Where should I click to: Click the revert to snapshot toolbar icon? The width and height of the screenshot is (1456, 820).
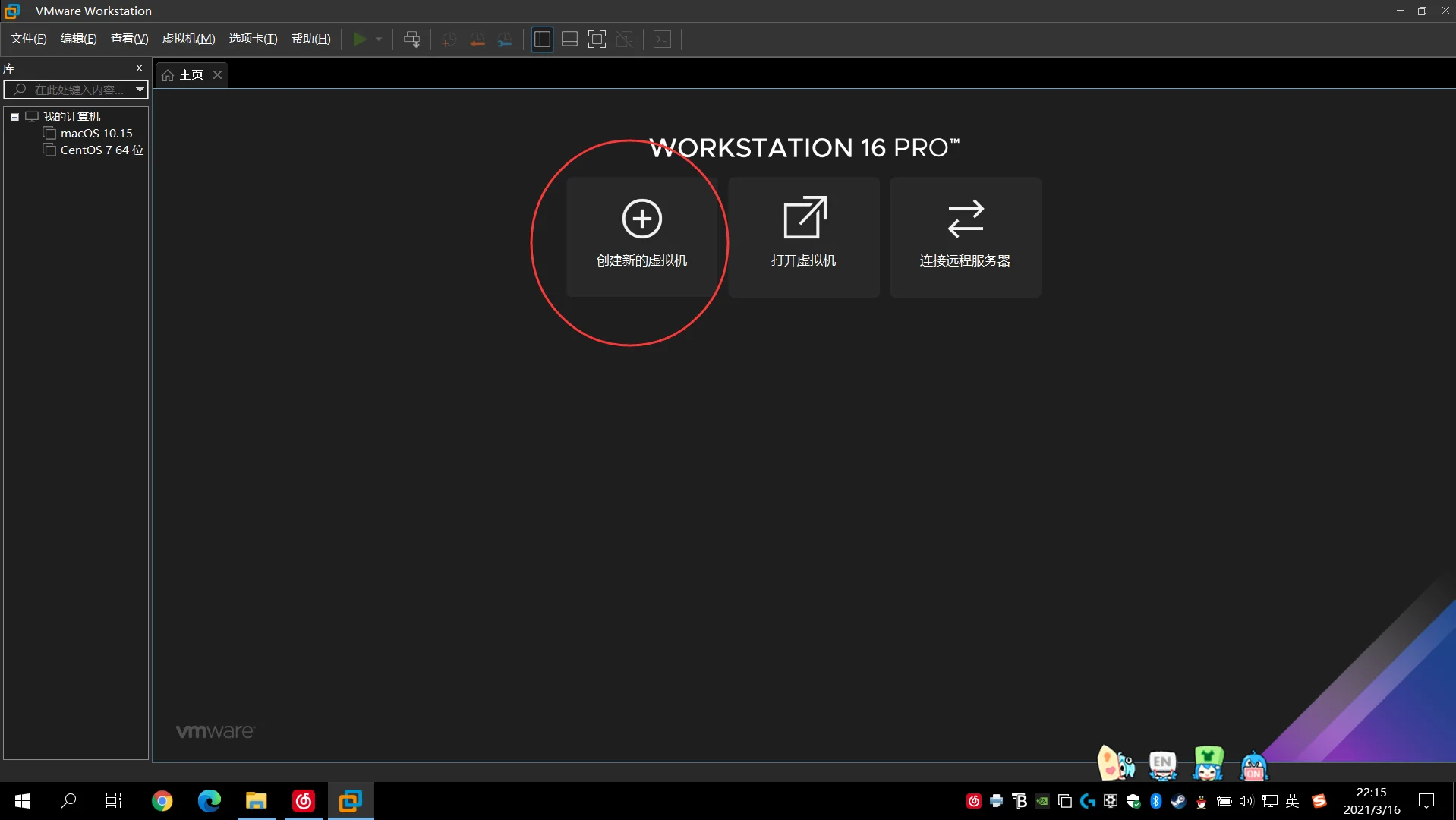pos(477,39)
